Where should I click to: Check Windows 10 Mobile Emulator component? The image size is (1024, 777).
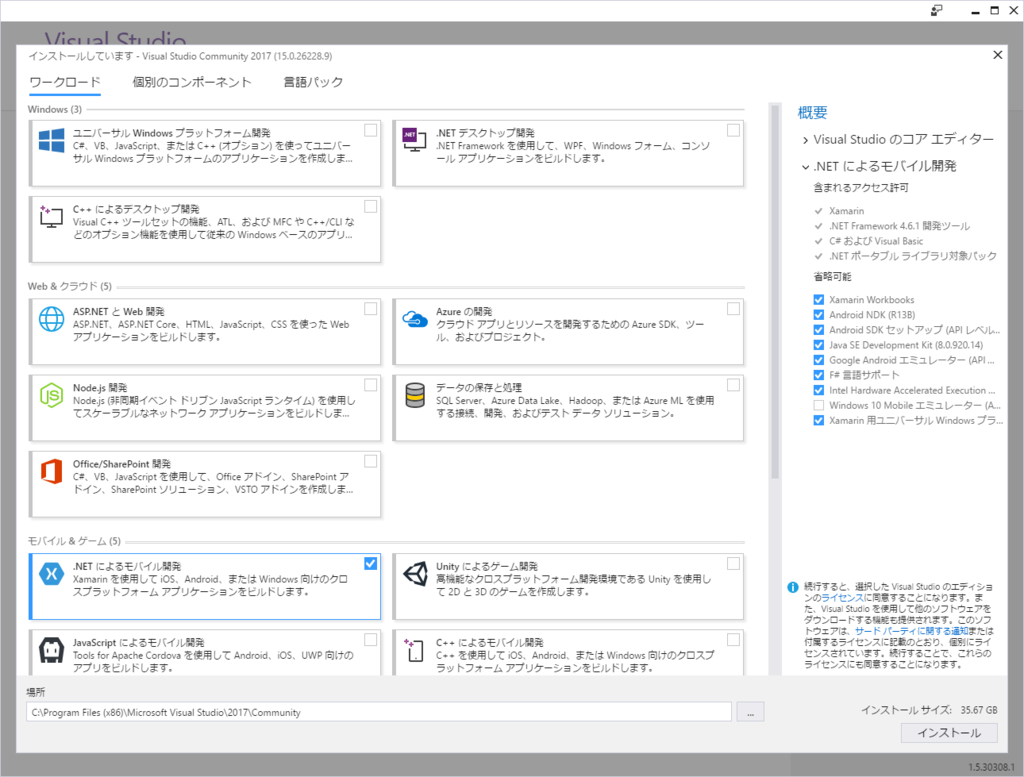(818, 405)
